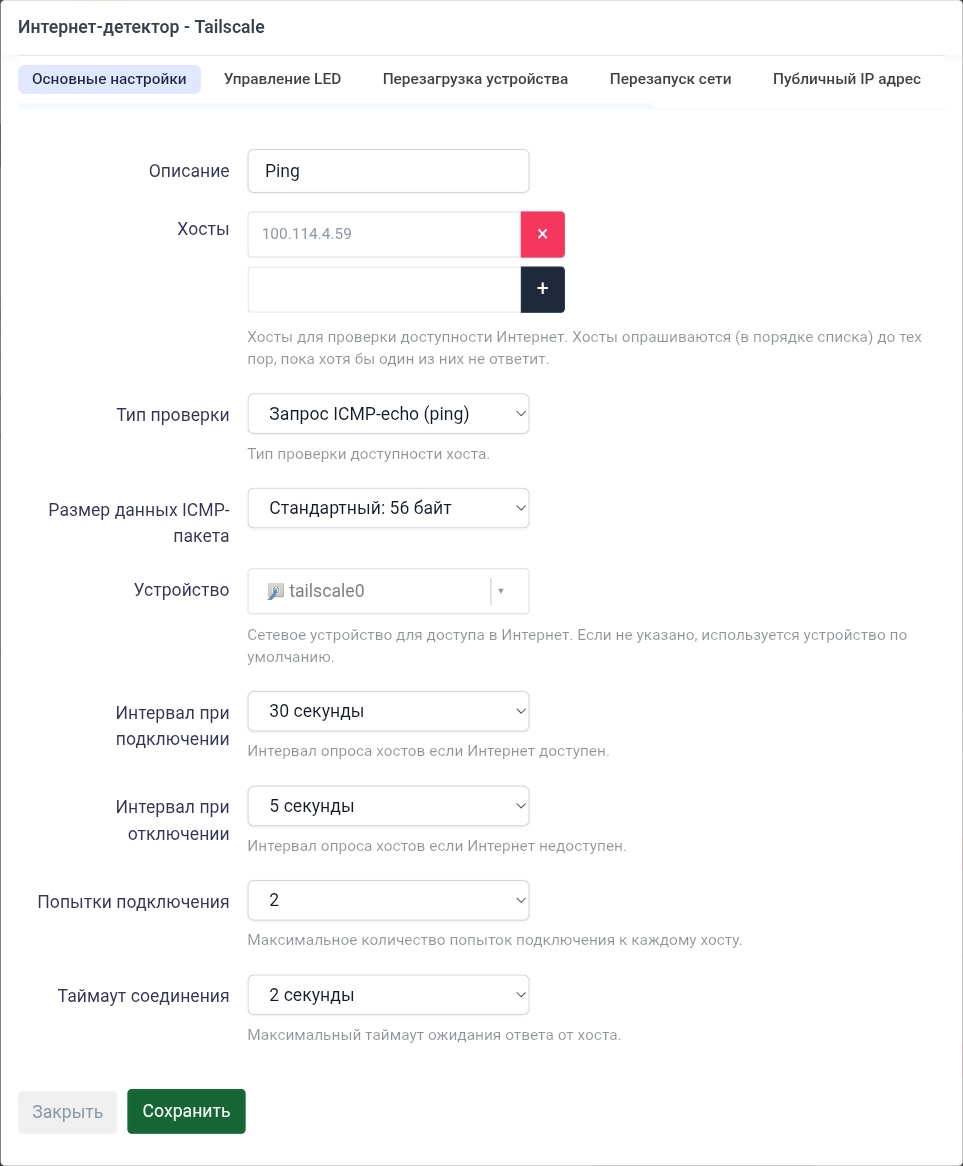Switch to the Управление LED tab
The image size is (963, 1166).
282,78
